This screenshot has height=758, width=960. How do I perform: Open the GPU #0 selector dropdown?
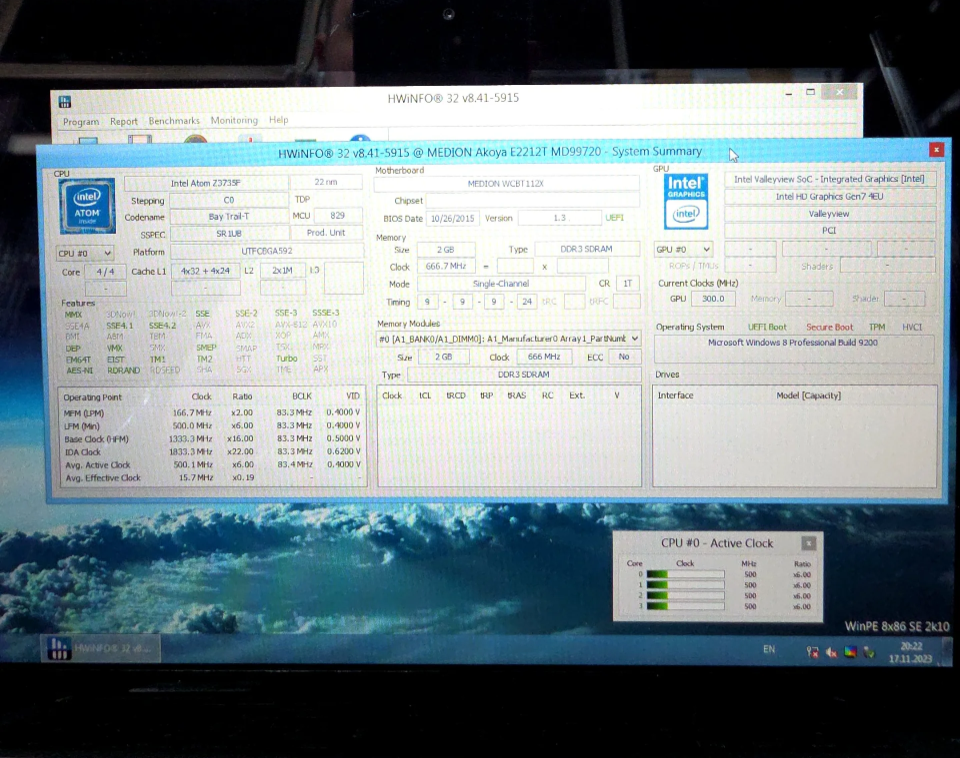(x=683, y=249)
